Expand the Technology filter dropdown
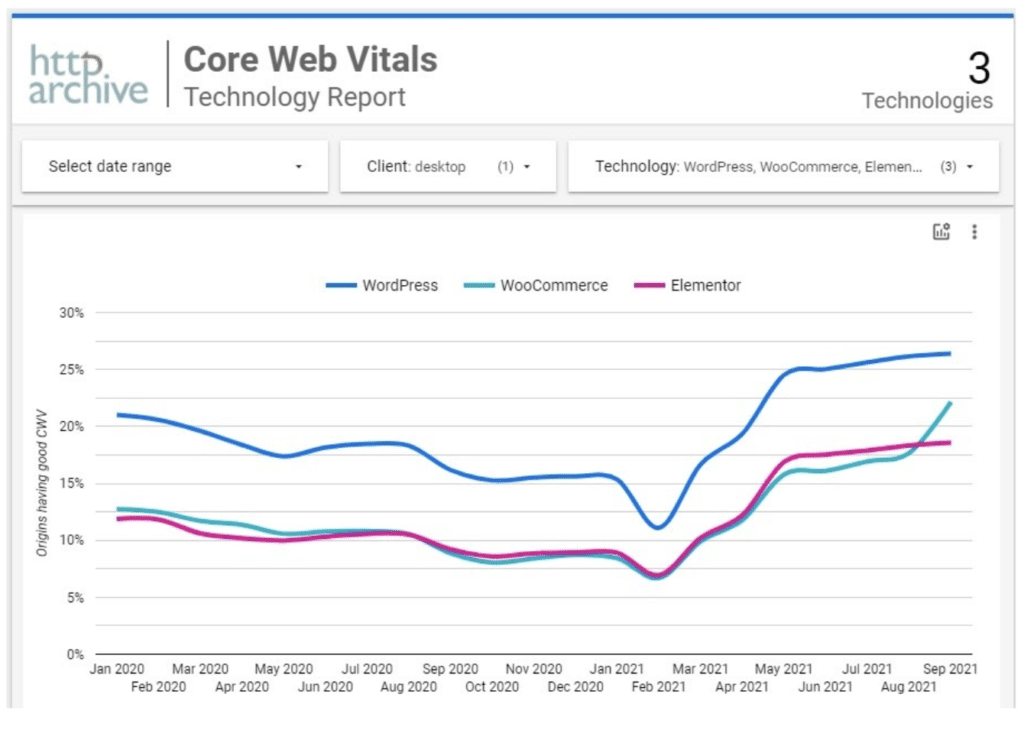The image size is (1024, 746). tap(783, 167)
